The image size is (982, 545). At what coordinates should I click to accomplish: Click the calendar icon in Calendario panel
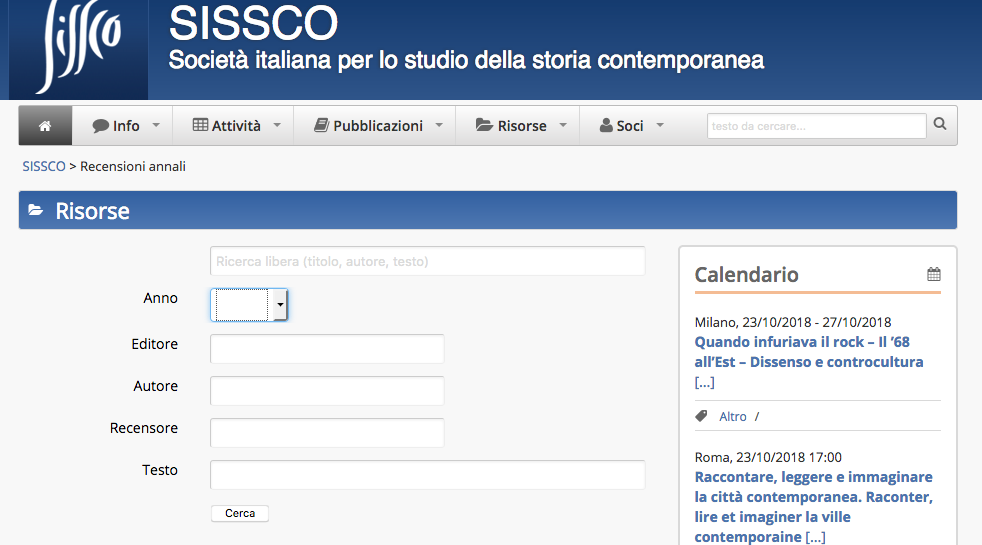tap(934, 274)
